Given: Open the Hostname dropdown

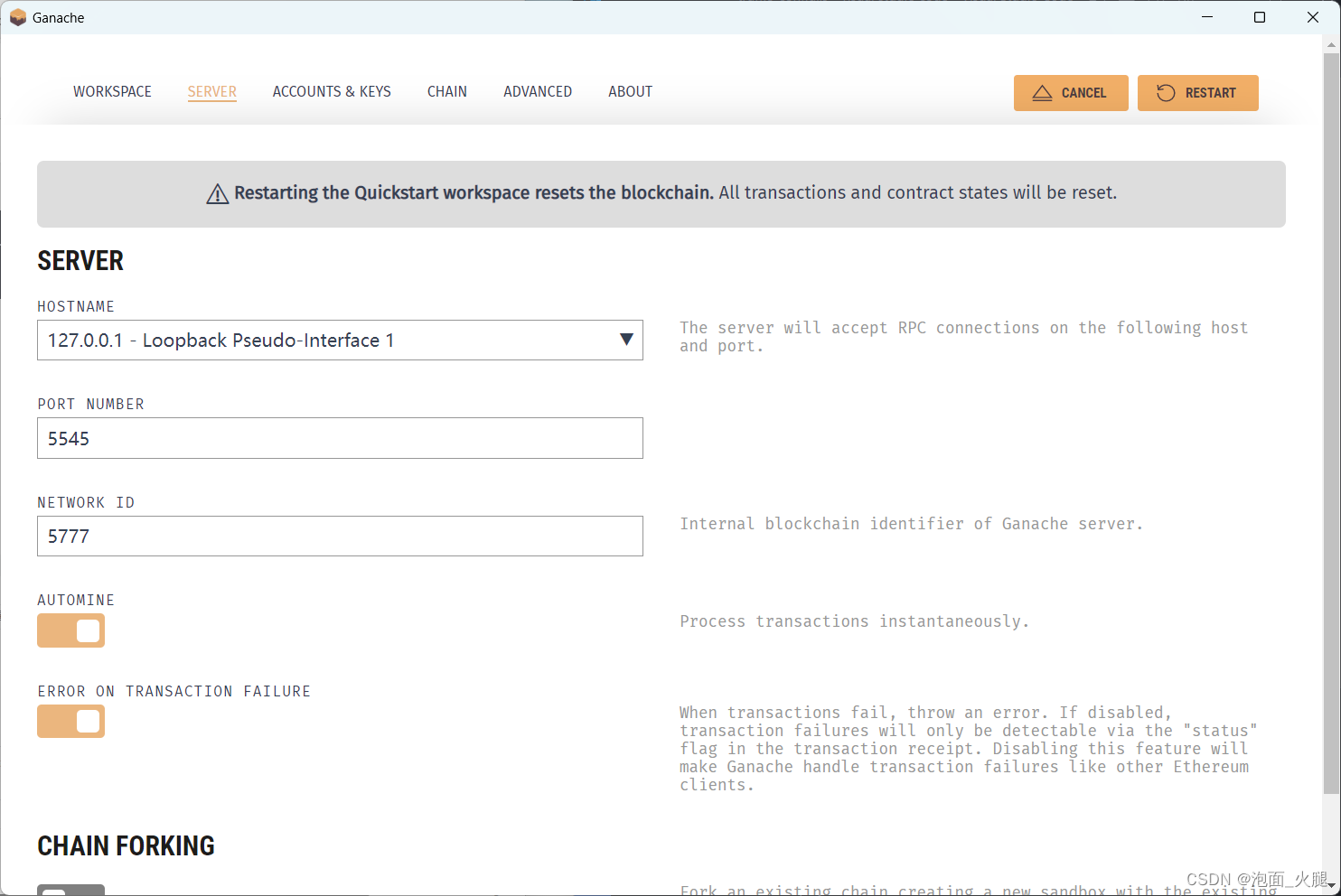Looking at the screenshot, I should pos(340,340).
